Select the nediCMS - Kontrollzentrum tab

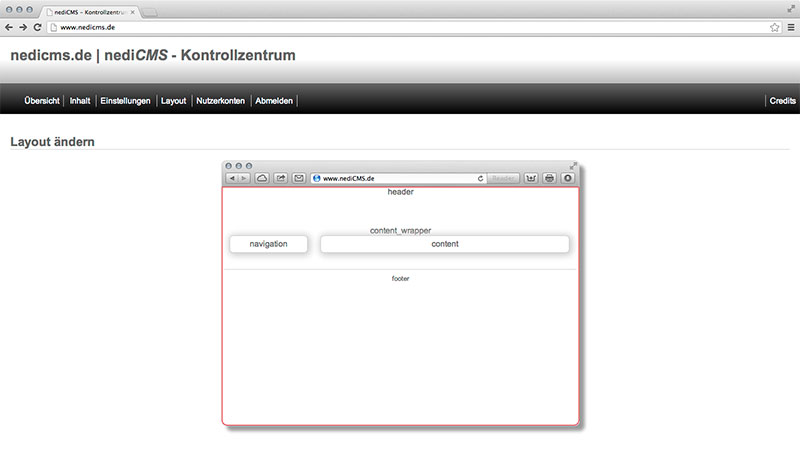(90, 12)
